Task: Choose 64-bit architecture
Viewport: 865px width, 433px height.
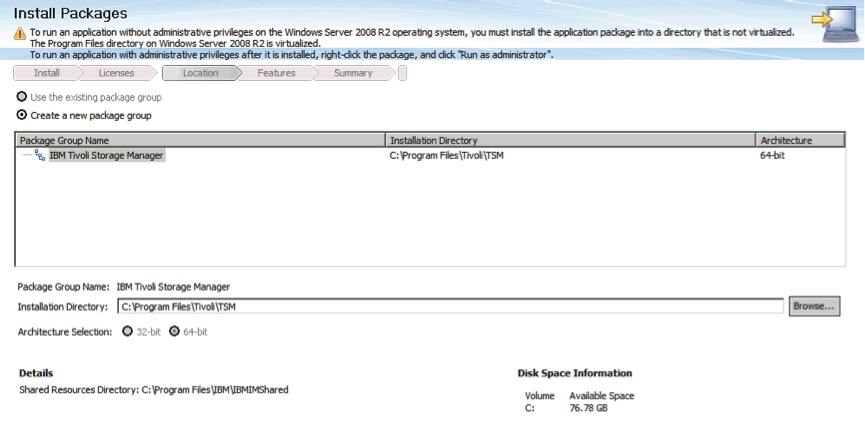Action: 174,332
